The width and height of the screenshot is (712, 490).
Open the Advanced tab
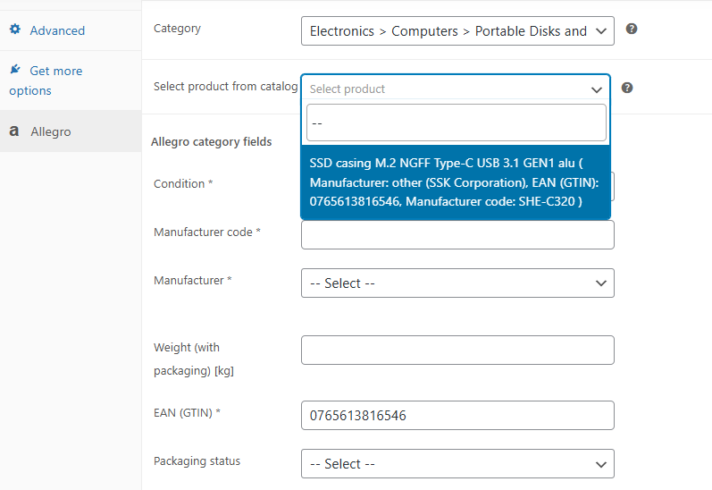tap(57, 31)
